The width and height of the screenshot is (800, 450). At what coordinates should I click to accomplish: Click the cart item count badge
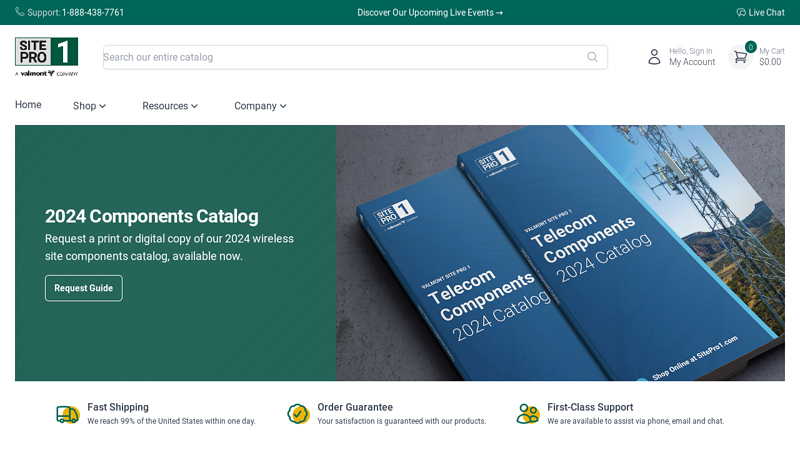click(x=751, y=47)
